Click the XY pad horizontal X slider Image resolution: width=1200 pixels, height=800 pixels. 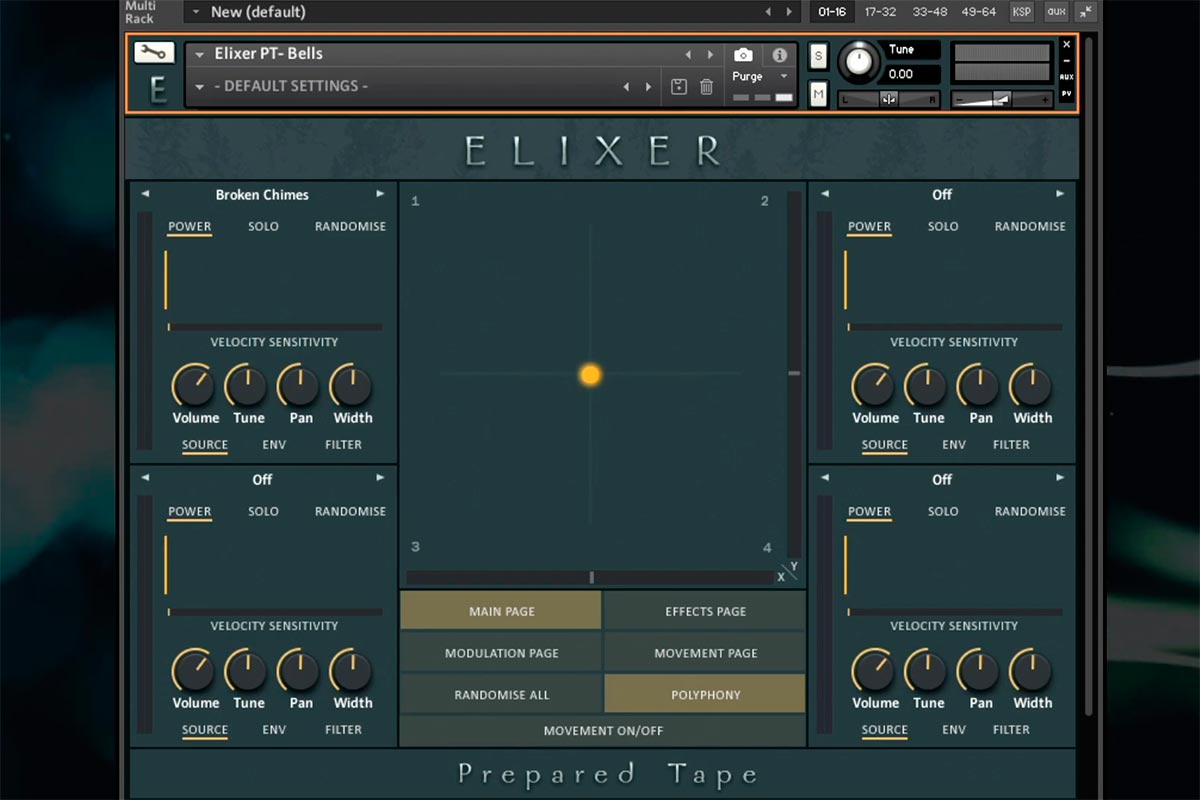(590, 577)
